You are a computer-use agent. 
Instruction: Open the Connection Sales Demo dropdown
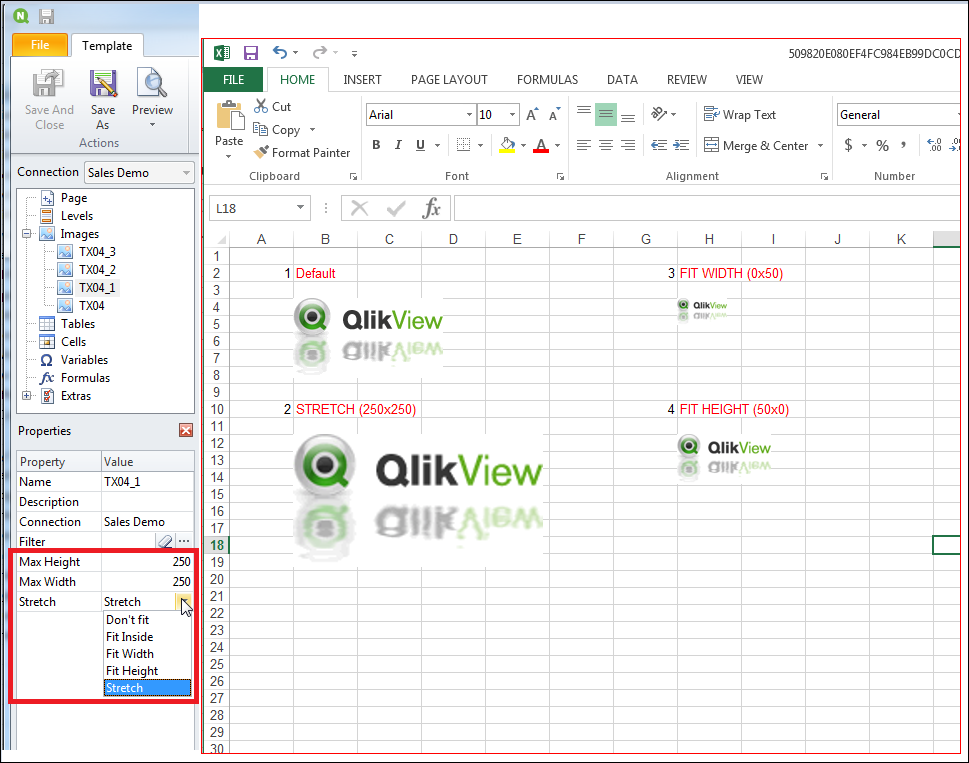(x=186, y=173)
